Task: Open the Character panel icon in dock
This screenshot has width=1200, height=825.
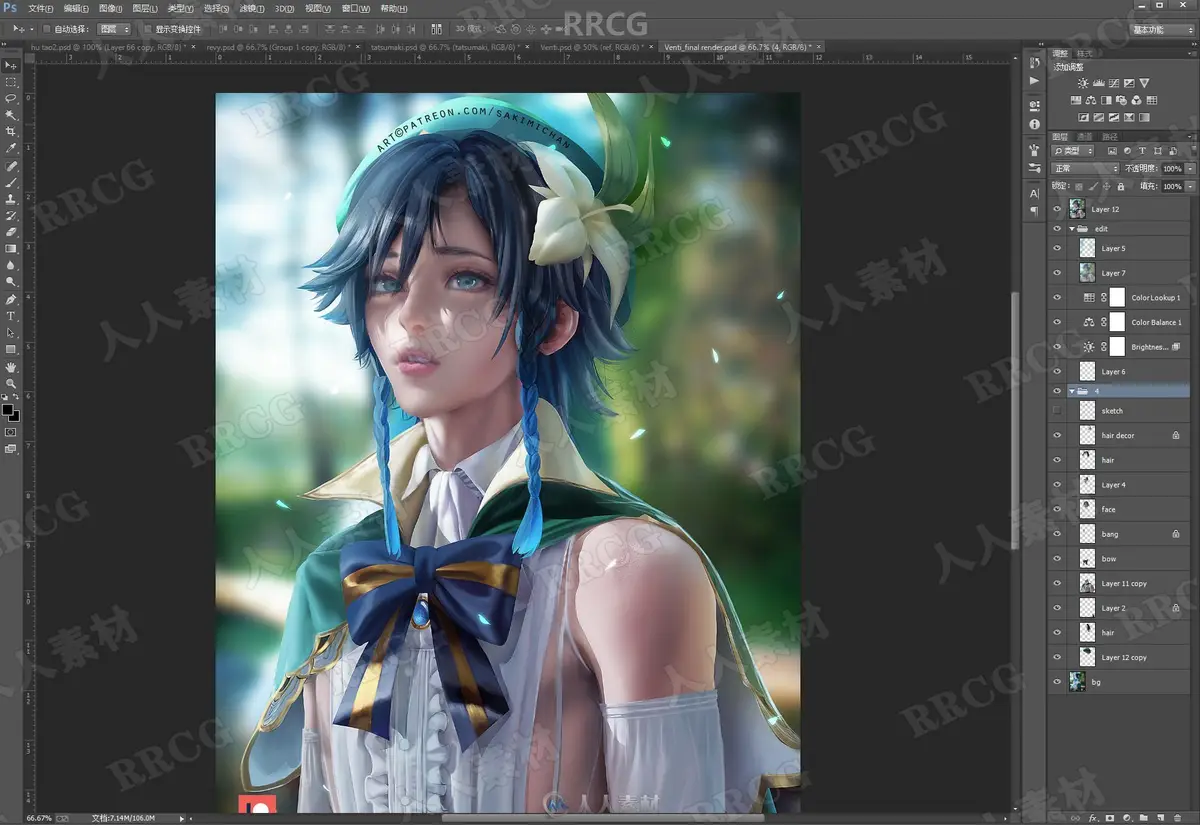Action: tap(1034, 193)
